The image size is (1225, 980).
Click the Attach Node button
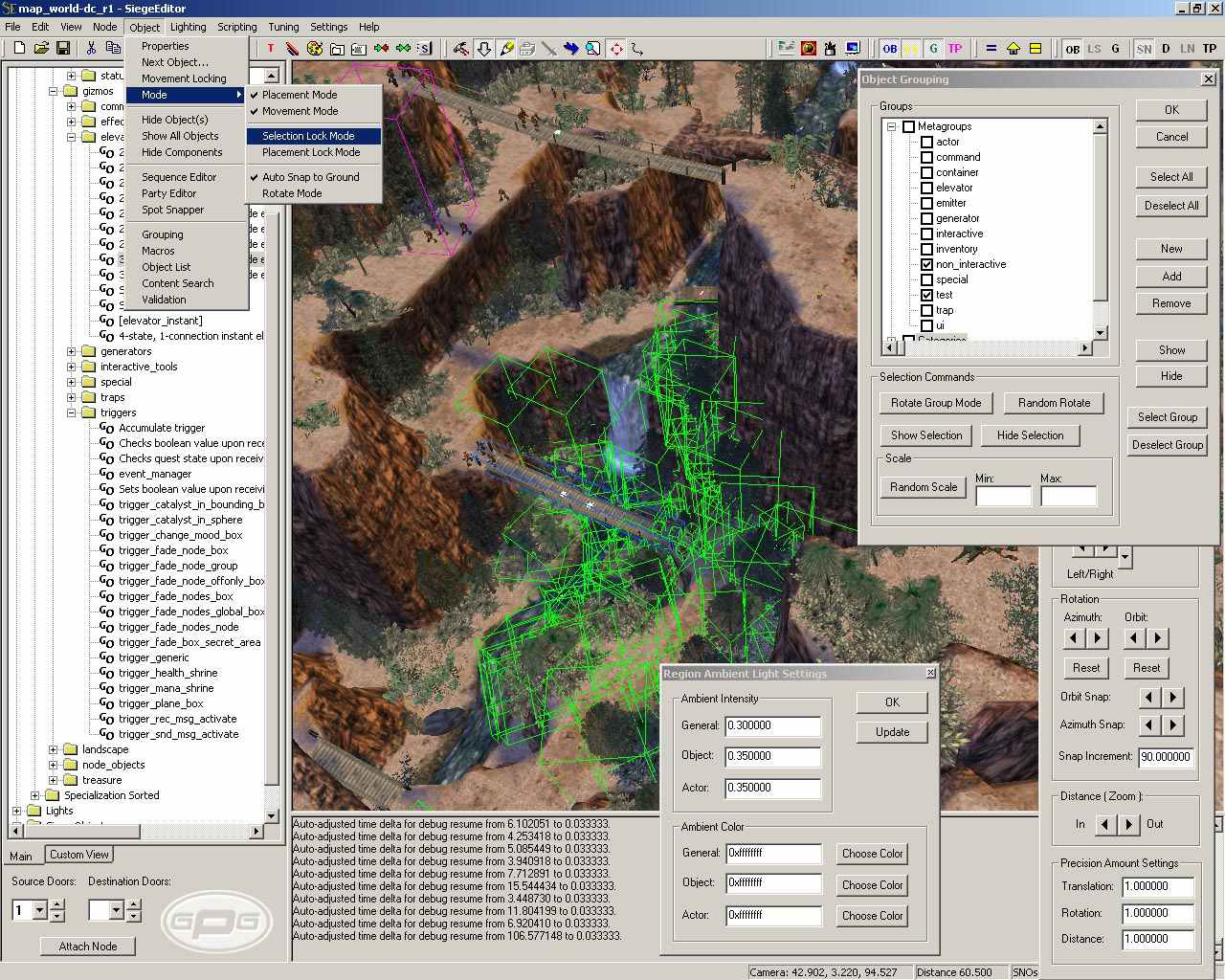coord(88,947)
